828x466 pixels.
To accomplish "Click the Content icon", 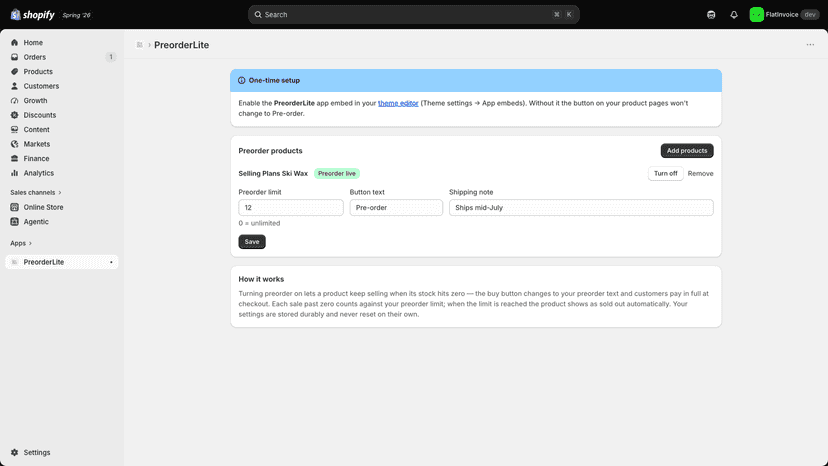I will (x=14, y=129).
